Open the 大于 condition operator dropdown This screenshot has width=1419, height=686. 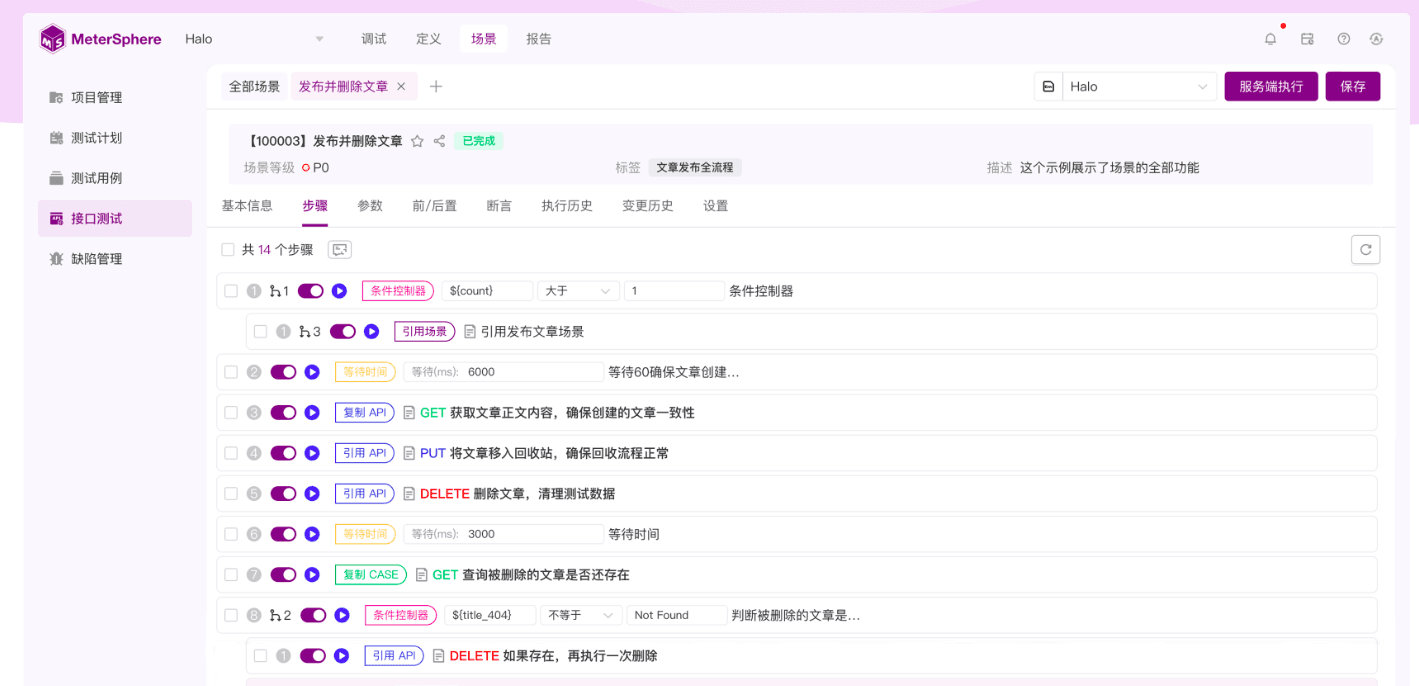pos(578,291)
